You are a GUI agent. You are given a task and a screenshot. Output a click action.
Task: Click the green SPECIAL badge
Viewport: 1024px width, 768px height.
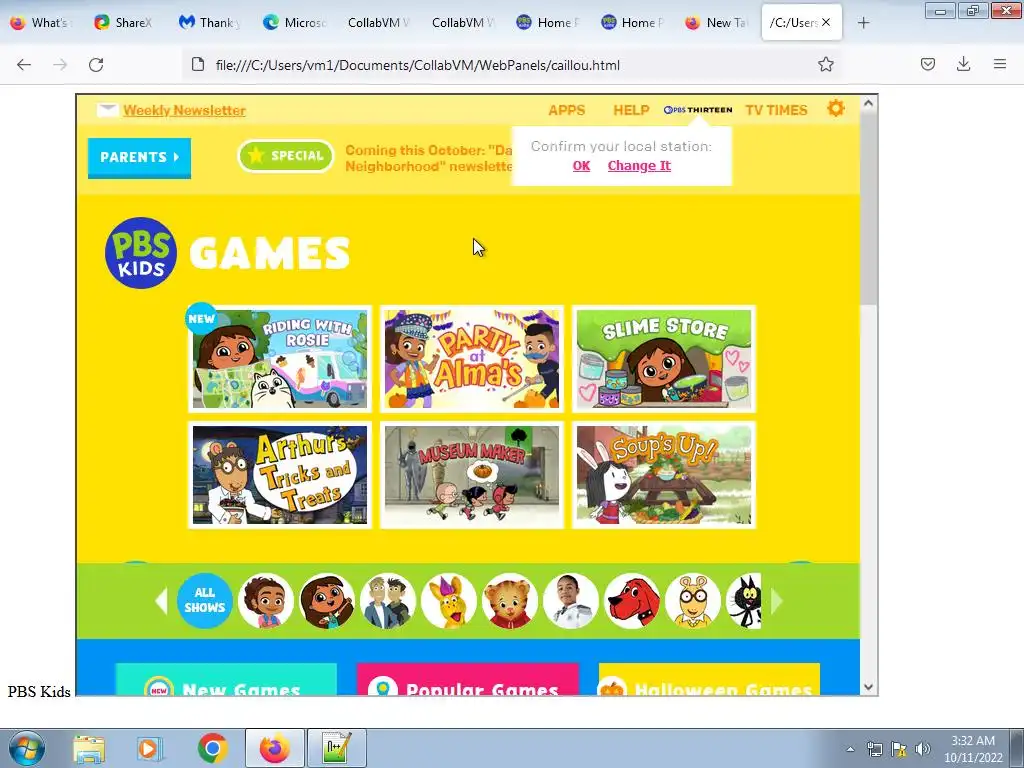pos(285,156)
